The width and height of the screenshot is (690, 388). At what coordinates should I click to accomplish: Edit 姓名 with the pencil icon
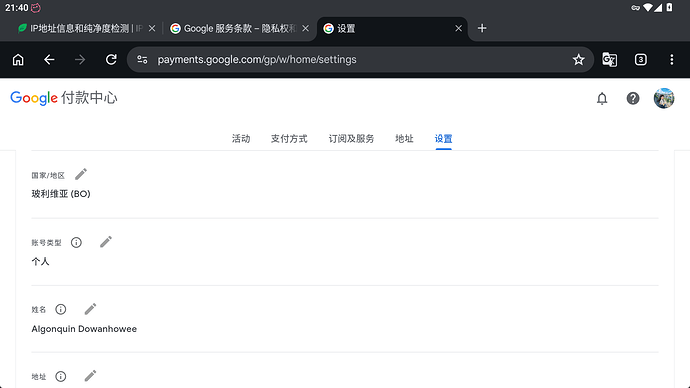[x=90, y=309]
